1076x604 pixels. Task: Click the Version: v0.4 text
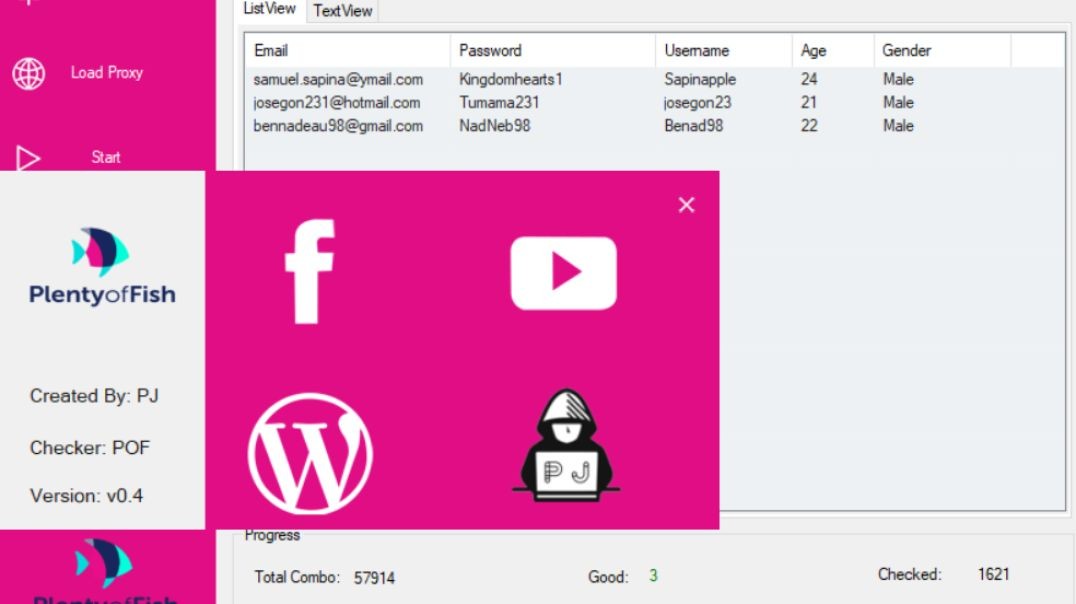click(x=86, y=496)
